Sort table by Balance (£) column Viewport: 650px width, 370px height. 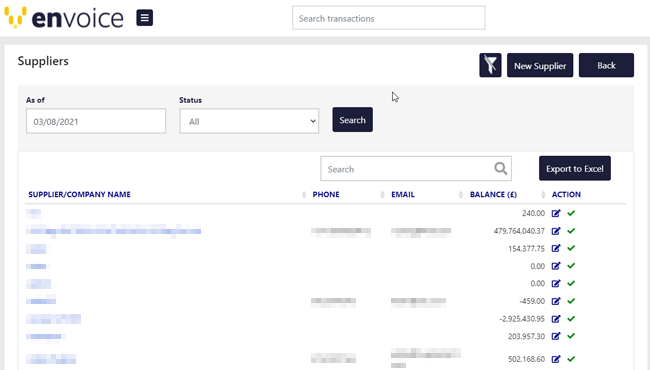pyautogui.click(x=493, y=194)
